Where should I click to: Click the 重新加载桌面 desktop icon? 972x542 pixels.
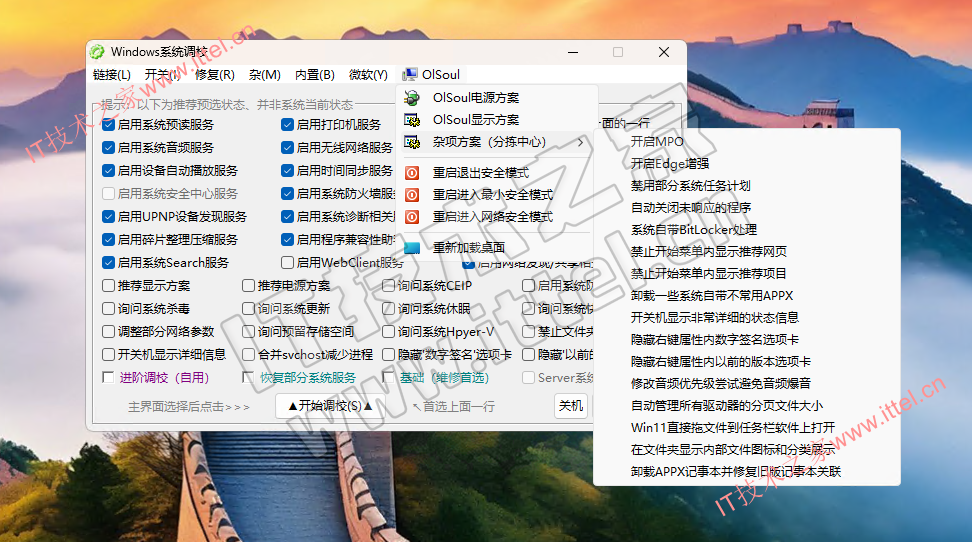tap(412, 247)
